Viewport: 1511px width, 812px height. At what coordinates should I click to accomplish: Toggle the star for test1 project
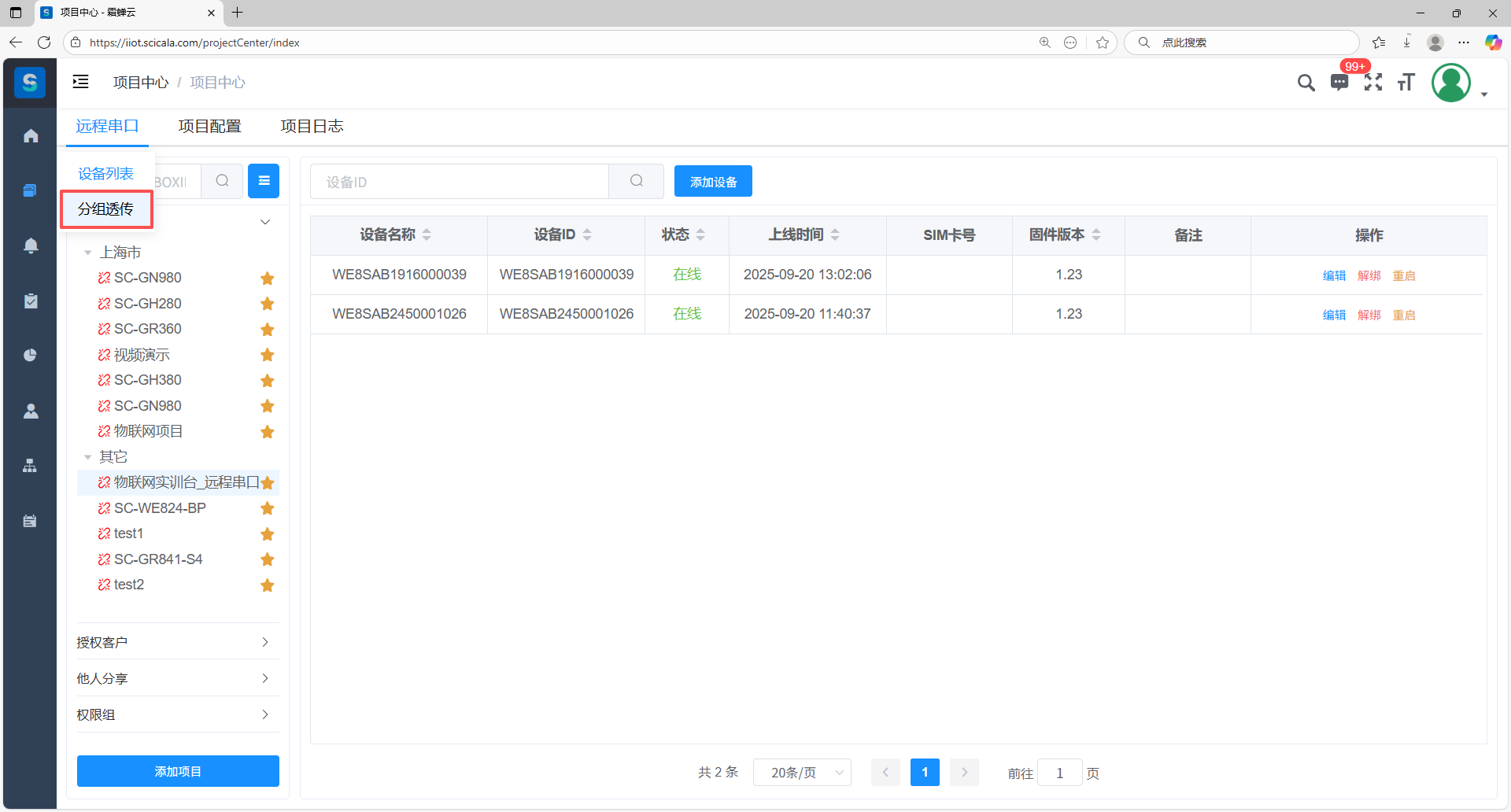268,534
